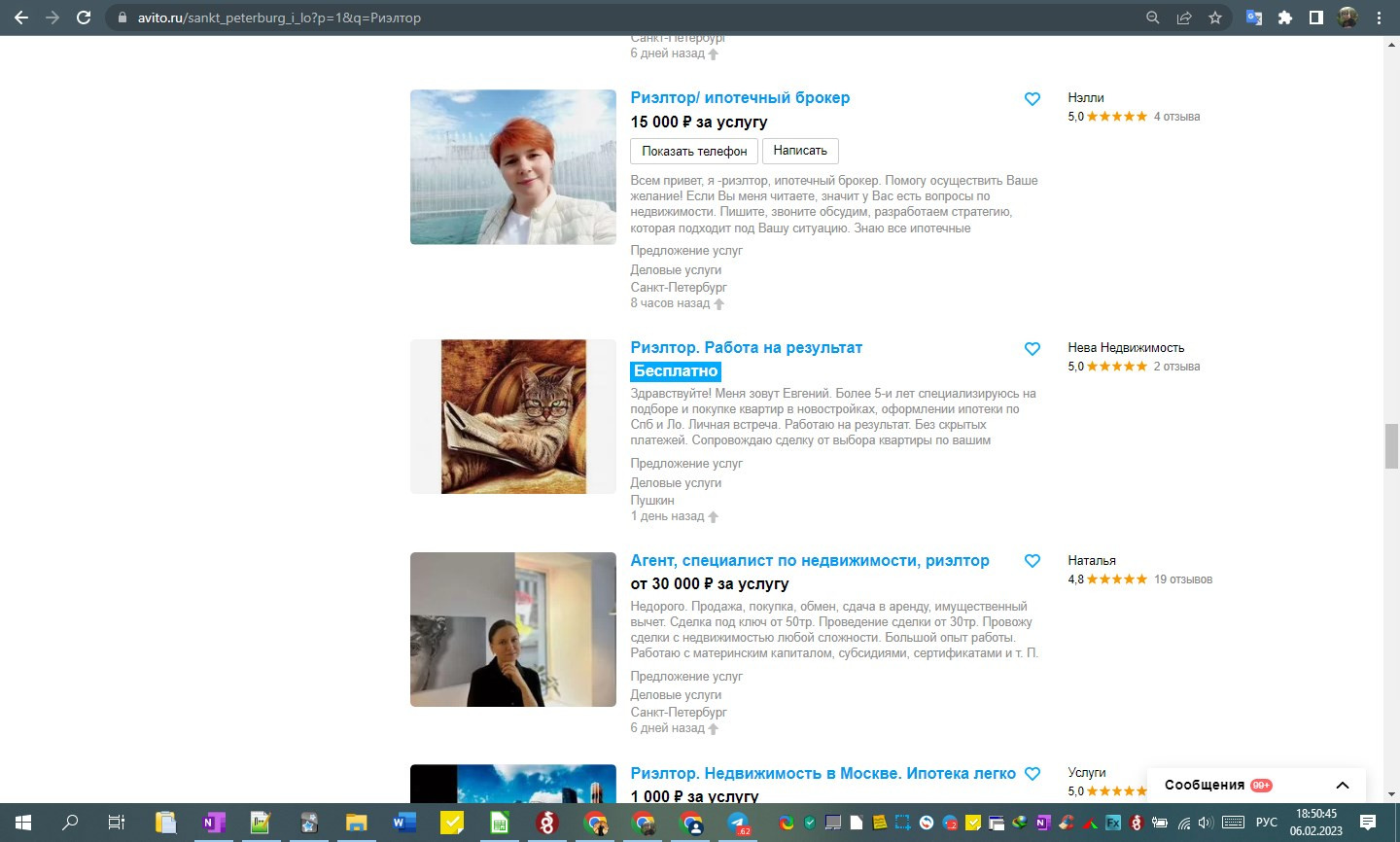Screen dimensions: 1400x842
Task: Open seller profile 'Нева Недвижимость'
Action: [1126, 347]
